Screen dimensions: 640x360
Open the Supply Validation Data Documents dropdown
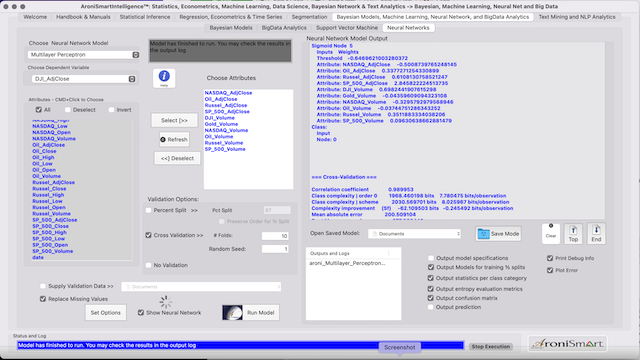[201, 287]
